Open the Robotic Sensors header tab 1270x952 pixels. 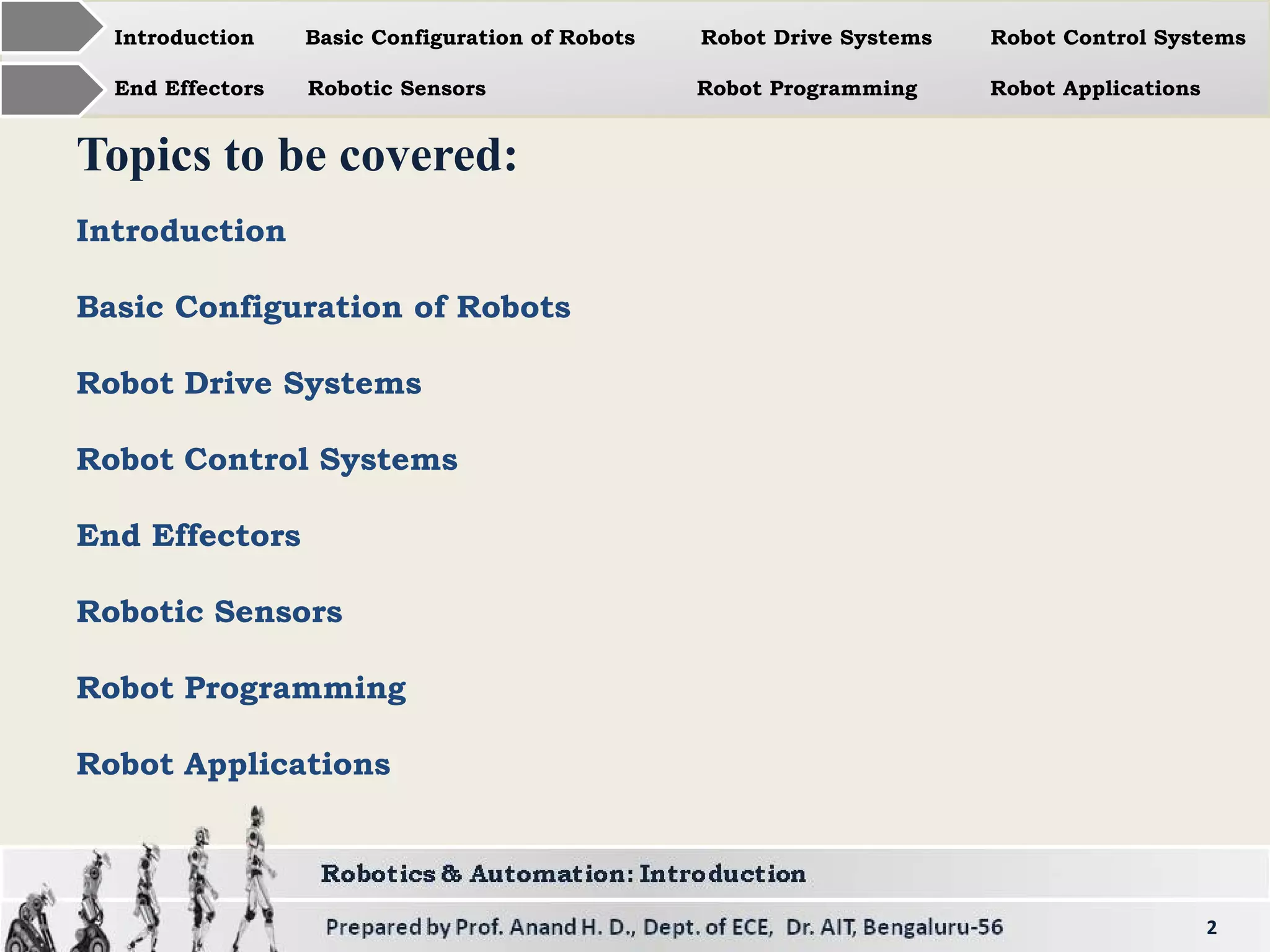[397, 89]
